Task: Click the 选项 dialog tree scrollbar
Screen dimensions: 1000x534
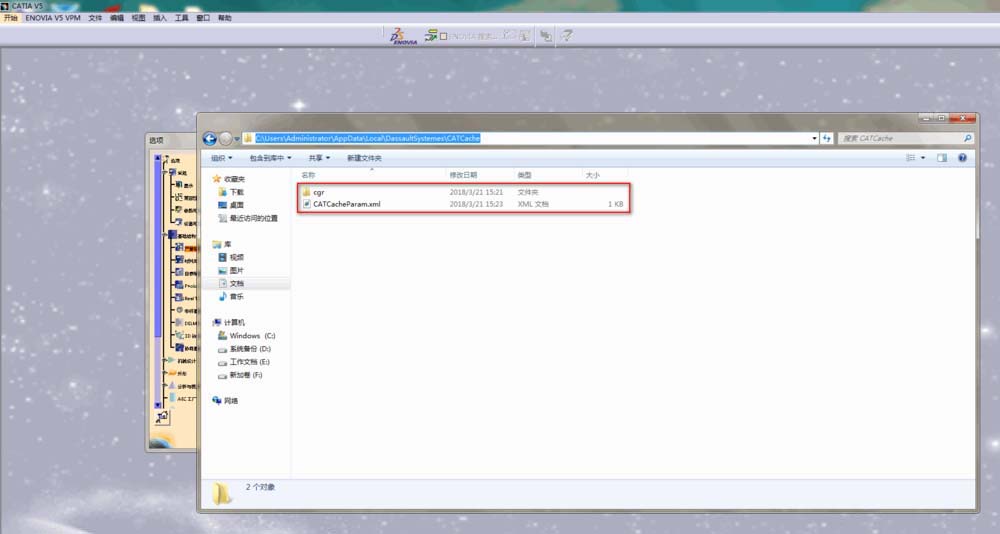Action: tap(158, 281)
